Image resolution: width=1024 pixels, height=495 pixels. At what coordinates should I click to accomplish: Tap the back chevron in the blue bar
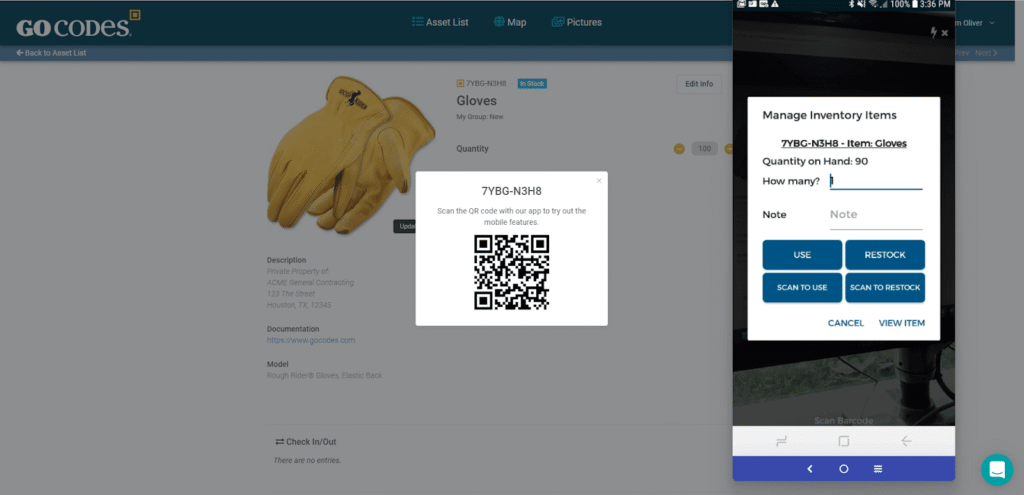(810, 469)
